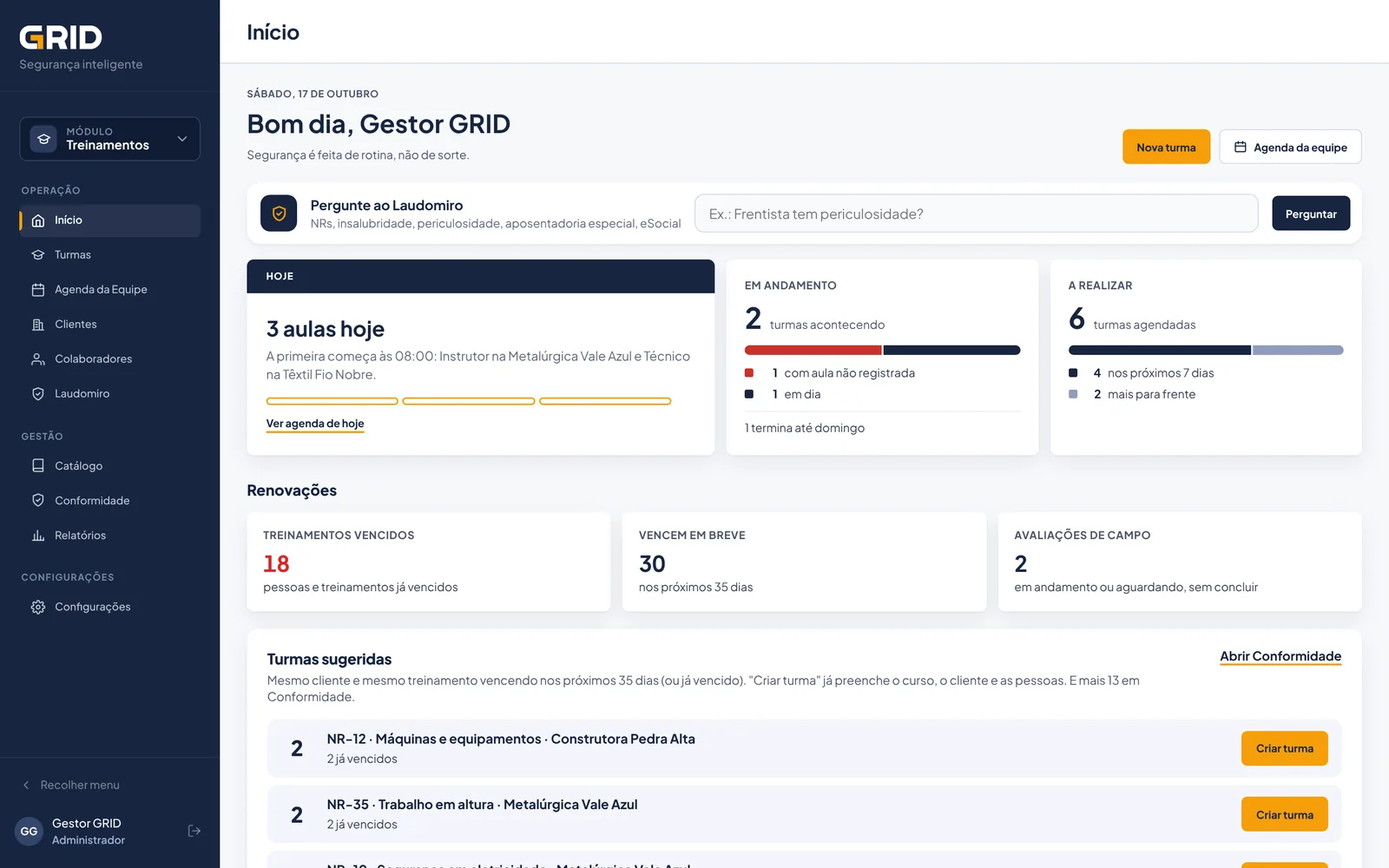The height and width of the screenshot is (868, 1389).
Task: Click the Pergunte ao Laudomiro question field
Action: tap(976, 214)
